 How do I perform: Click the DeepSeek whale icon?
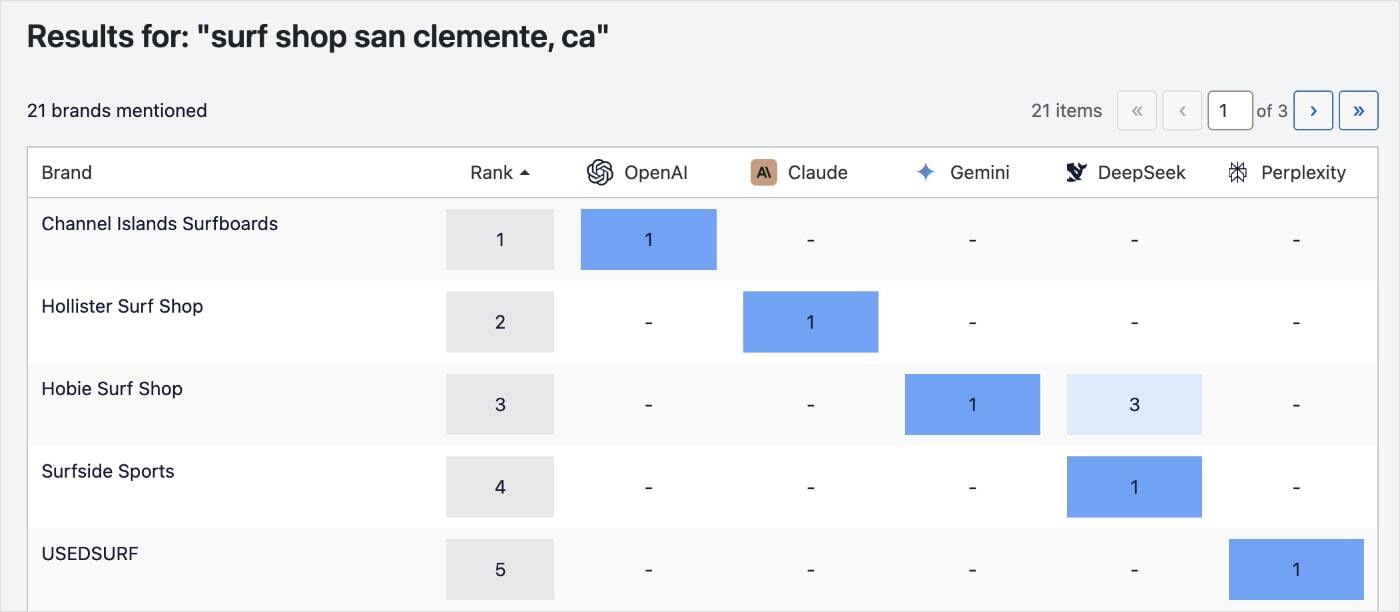[1077, 173]
